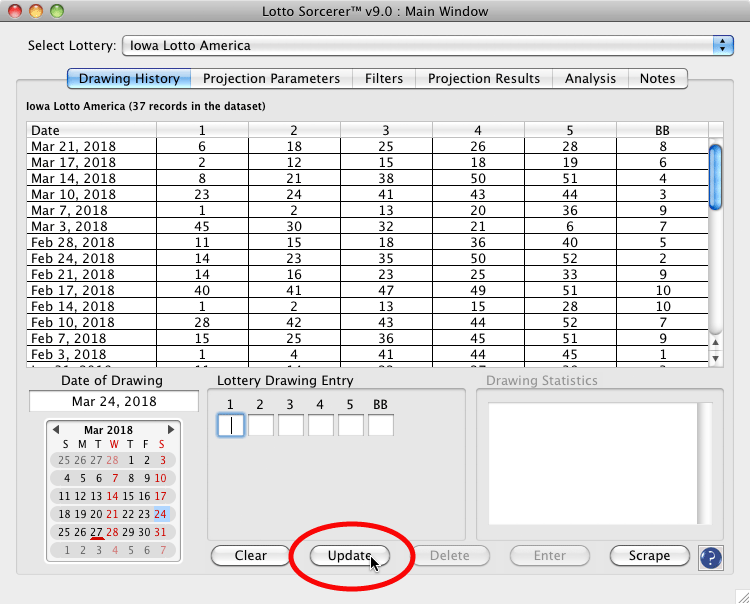This screenshot has width=750, height=604.
Task: Pick March 10 in the calendar
Action: pos(160,478)
